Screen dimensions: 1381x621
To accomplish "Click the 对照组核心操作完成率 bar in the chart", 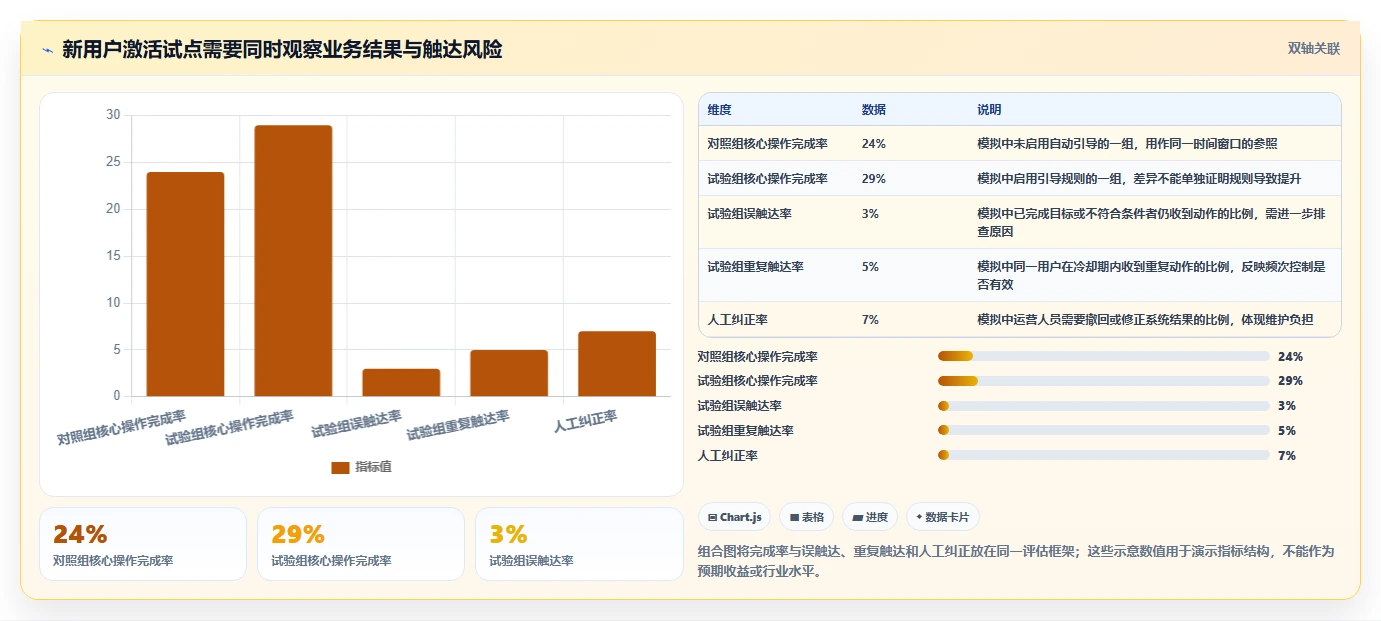I will pos(185,284).
